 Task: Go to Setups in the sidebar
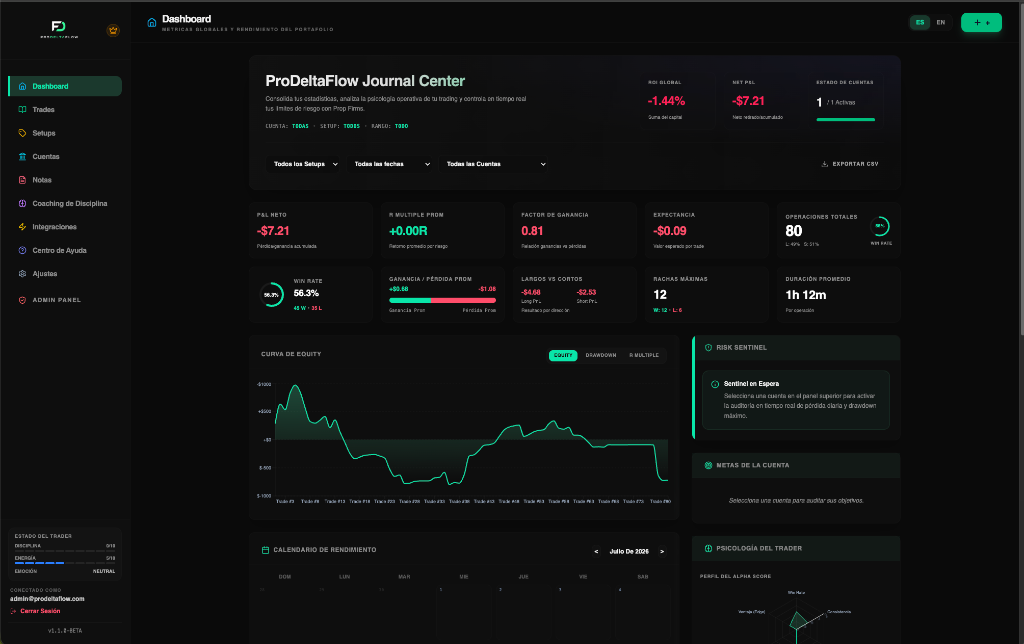pos(65,133)
